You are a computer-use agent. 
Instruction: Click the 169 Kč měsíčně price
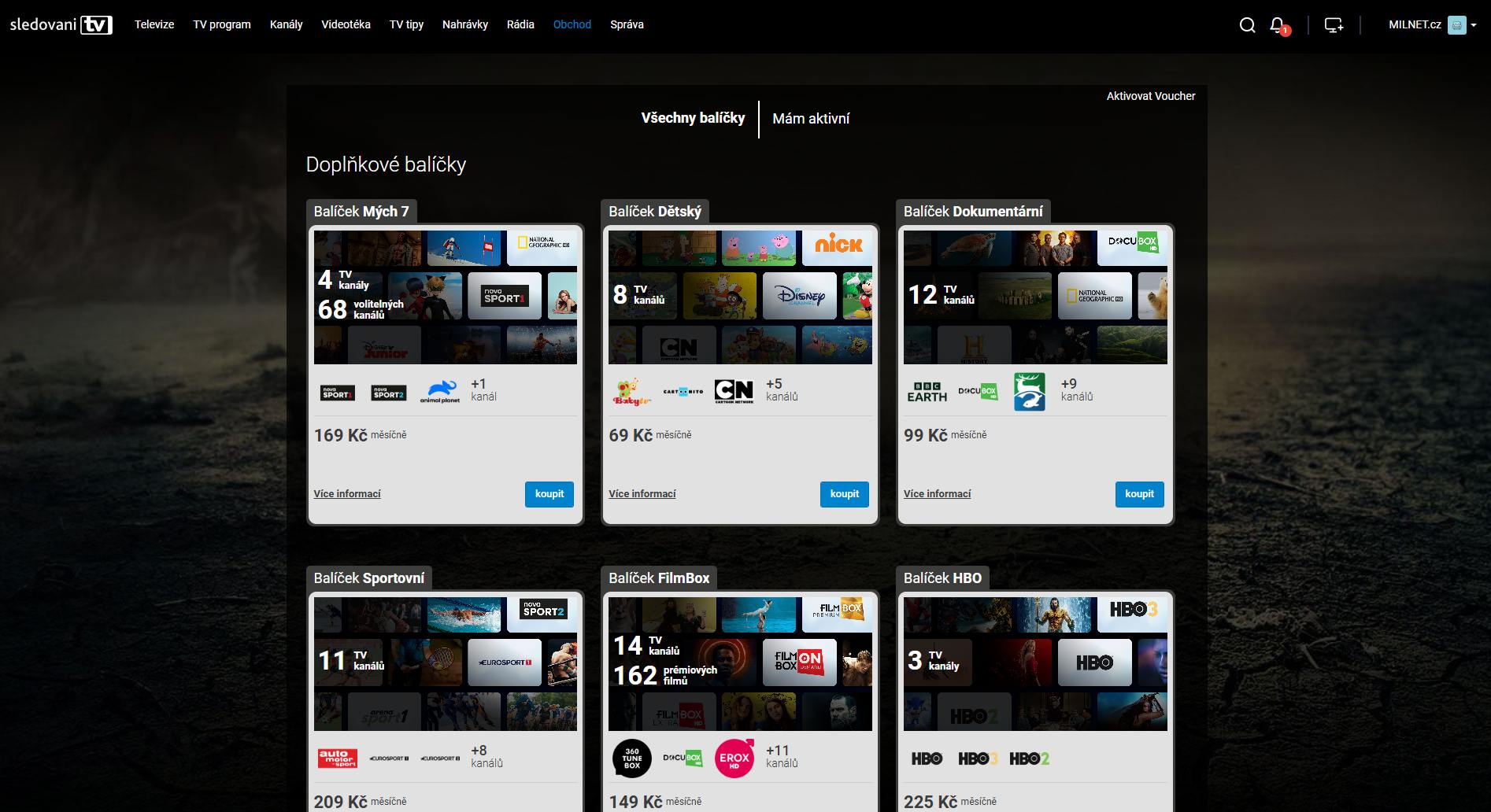361,435
